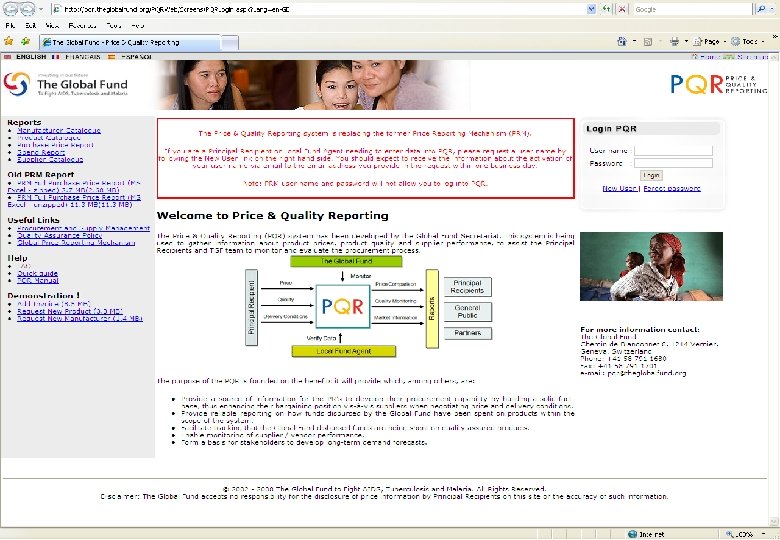The height and width of the screenshot is (540, 780).
Task: Open the Manufacturer Catalogue report link
Action: [59, 130]
